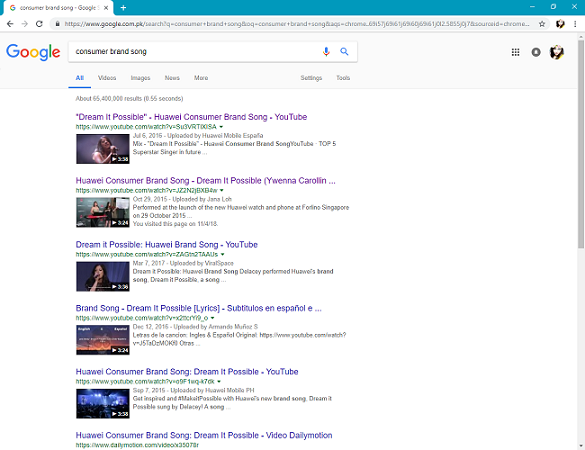585x450 pixels.
Task: Open a new browser tab
Action: click(x=123, y=7)
